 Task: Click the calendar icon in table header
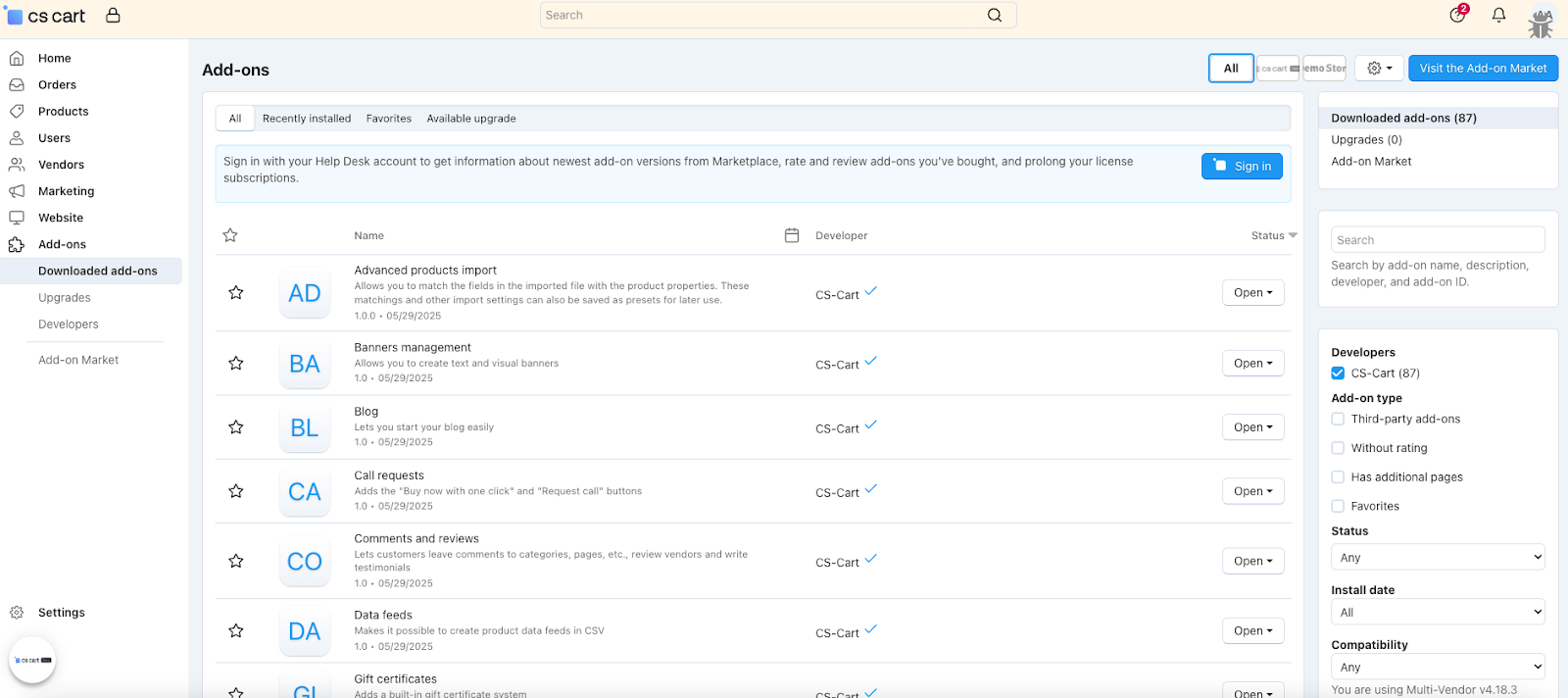pyautogui.click(x=792, y=235)
